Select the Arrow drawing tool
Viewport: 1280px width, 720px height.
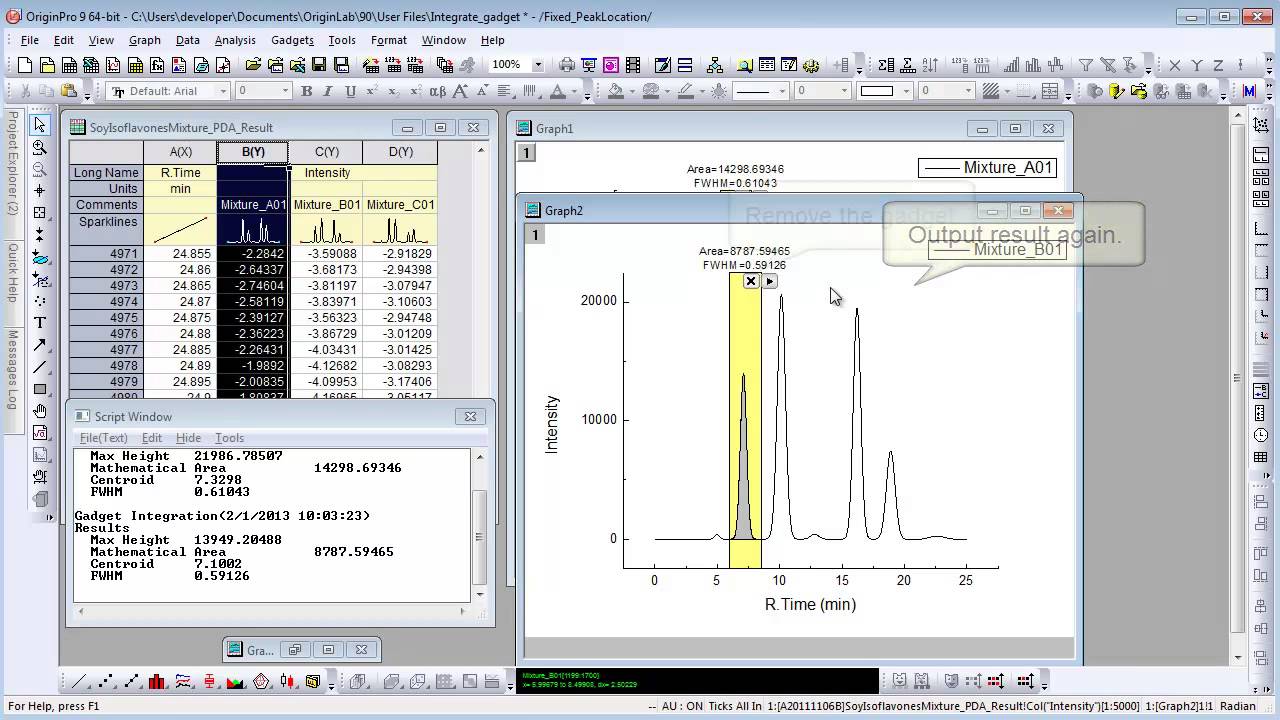pos(40,345)
